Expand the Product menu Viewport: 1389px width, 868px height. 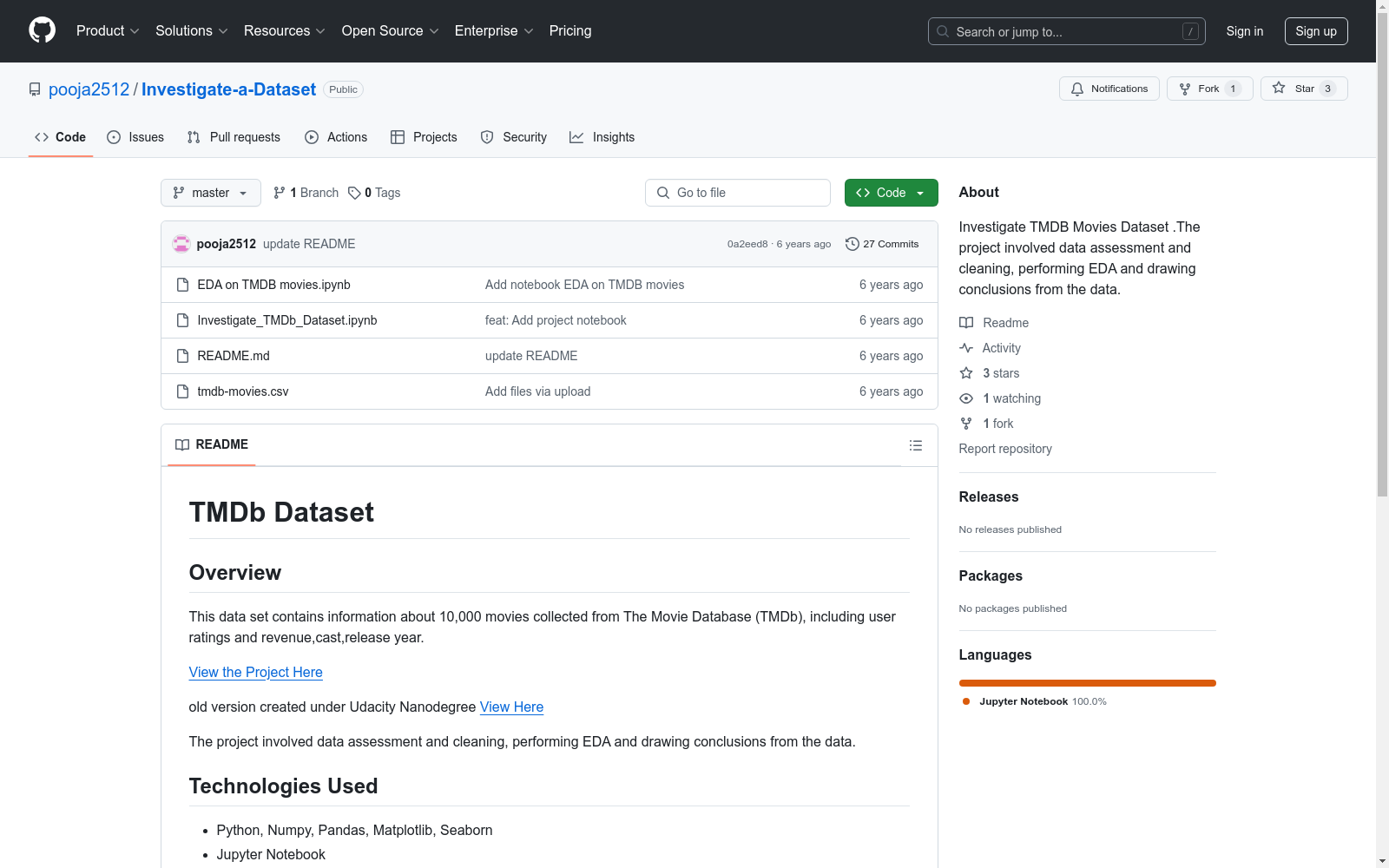point(108,31)
